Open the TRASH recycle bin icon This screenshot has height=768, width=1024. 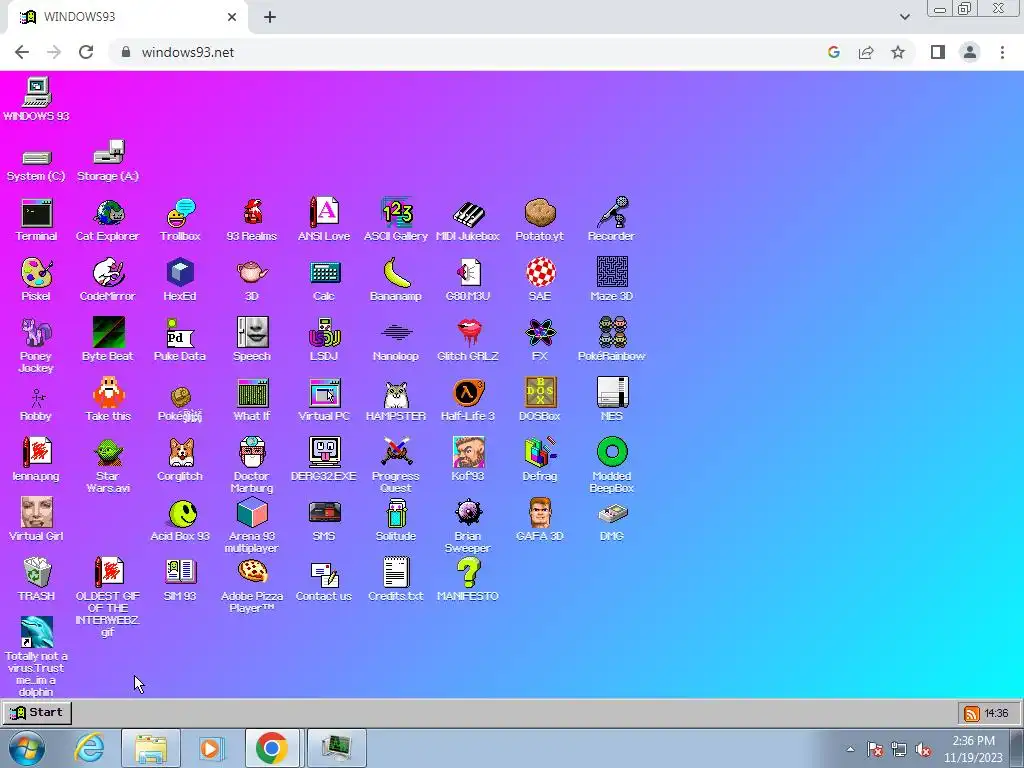pyautogui.click(x=37, y=573)
